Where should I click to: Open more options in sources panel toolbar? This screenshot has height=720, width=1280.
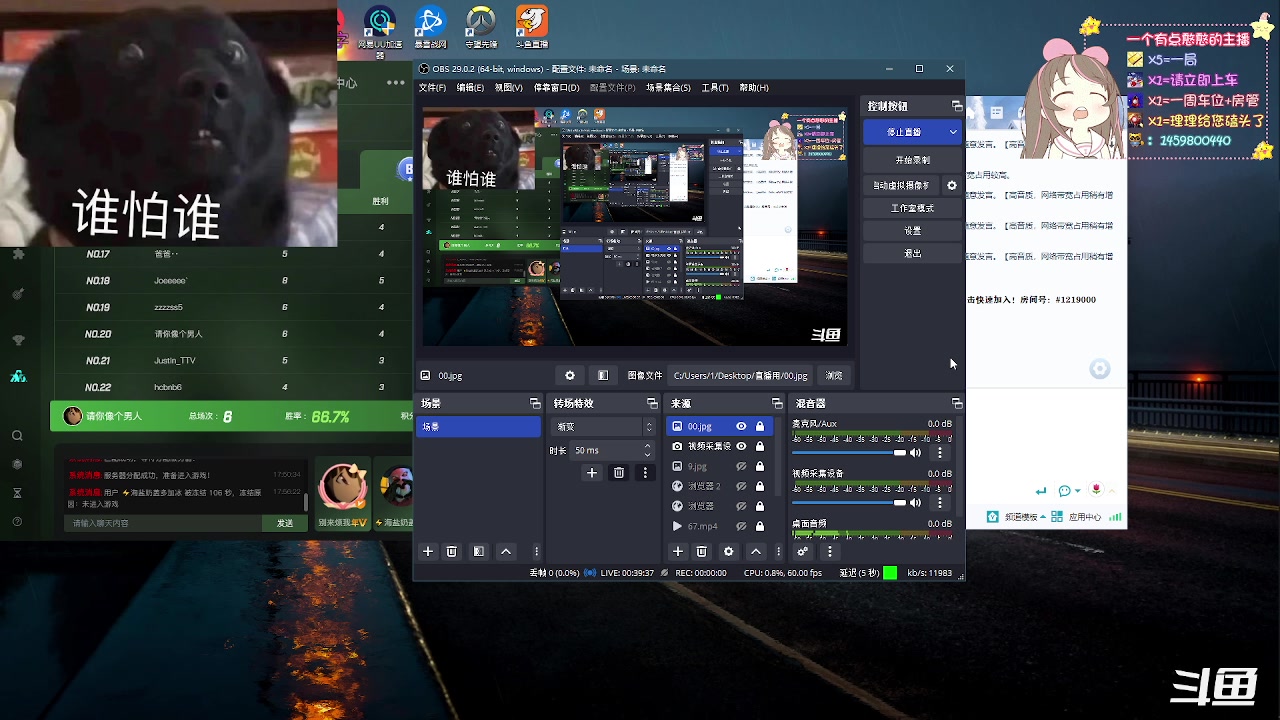click(779, 552)
